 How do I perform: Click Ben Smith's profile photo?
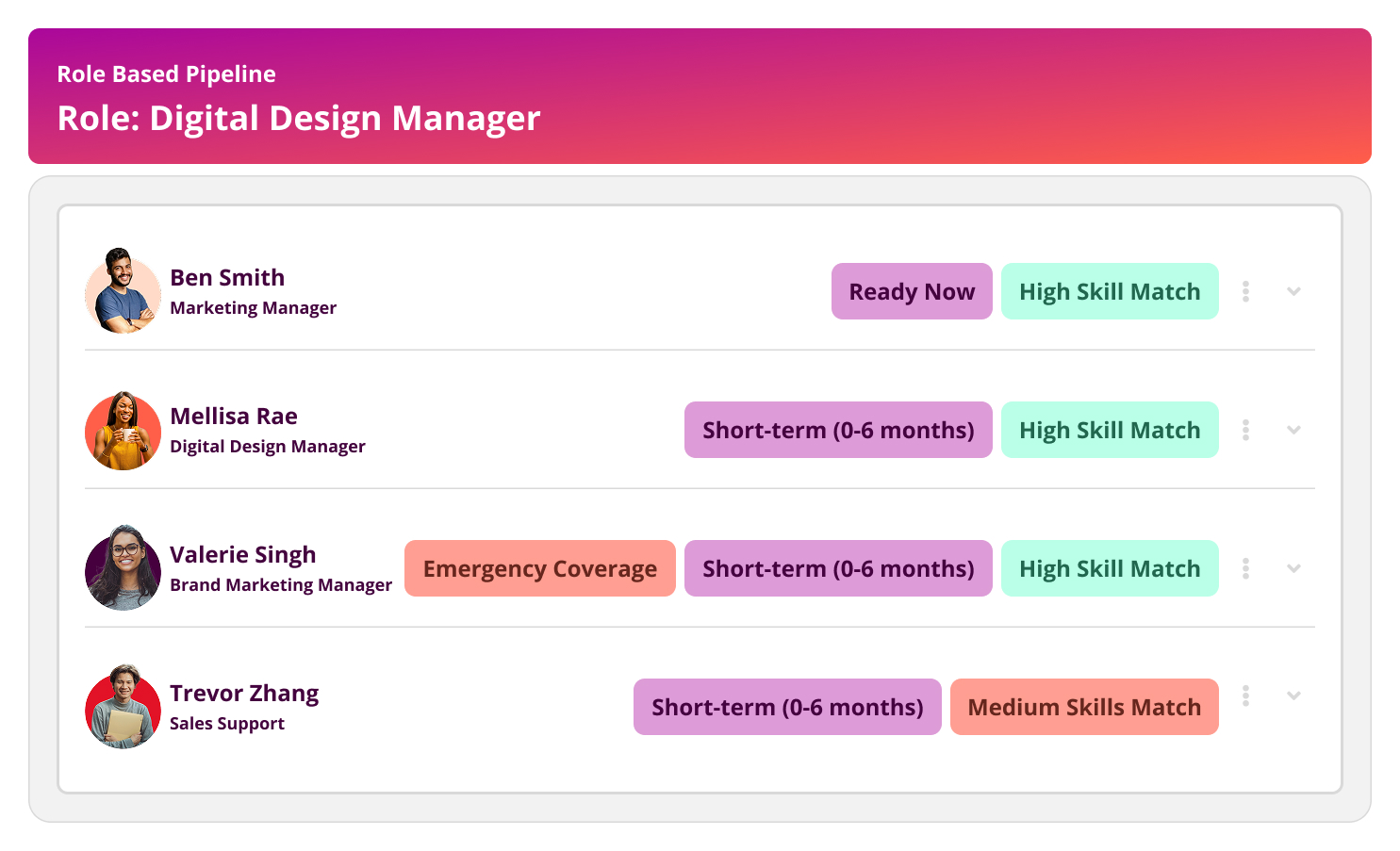point(123,291)
